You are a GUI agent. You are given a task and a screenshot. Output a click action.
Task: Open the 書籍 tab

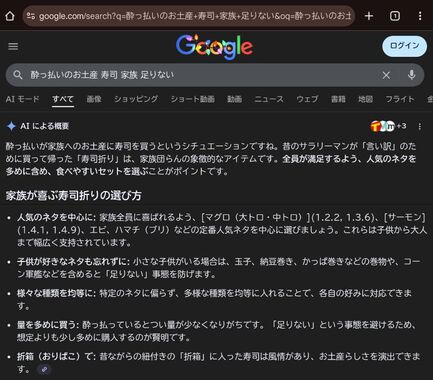pyautogui.click(x=338, y=99)
